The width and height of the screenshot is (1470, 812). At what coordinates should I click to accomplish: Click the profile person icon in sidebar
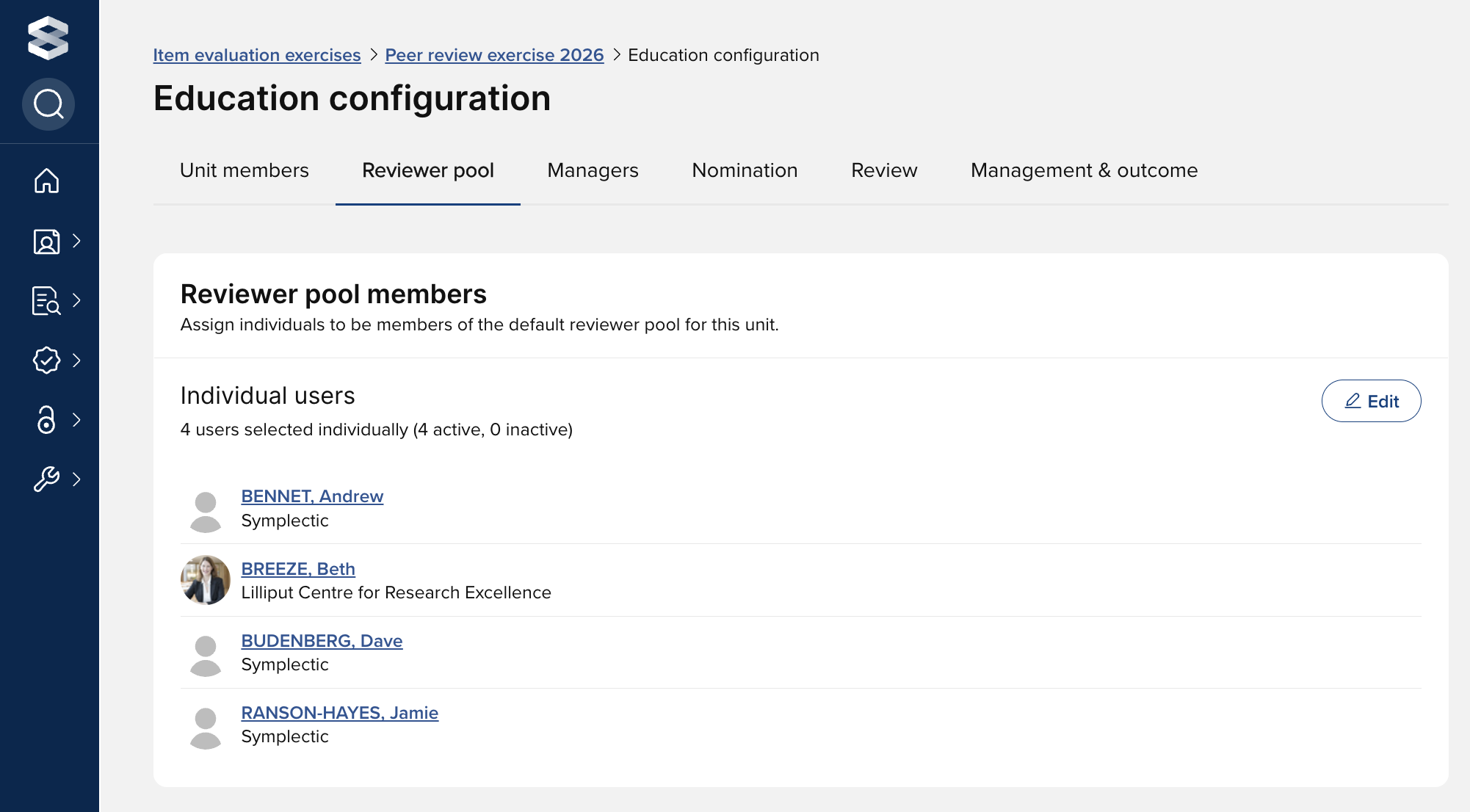(x=46, y=241)
